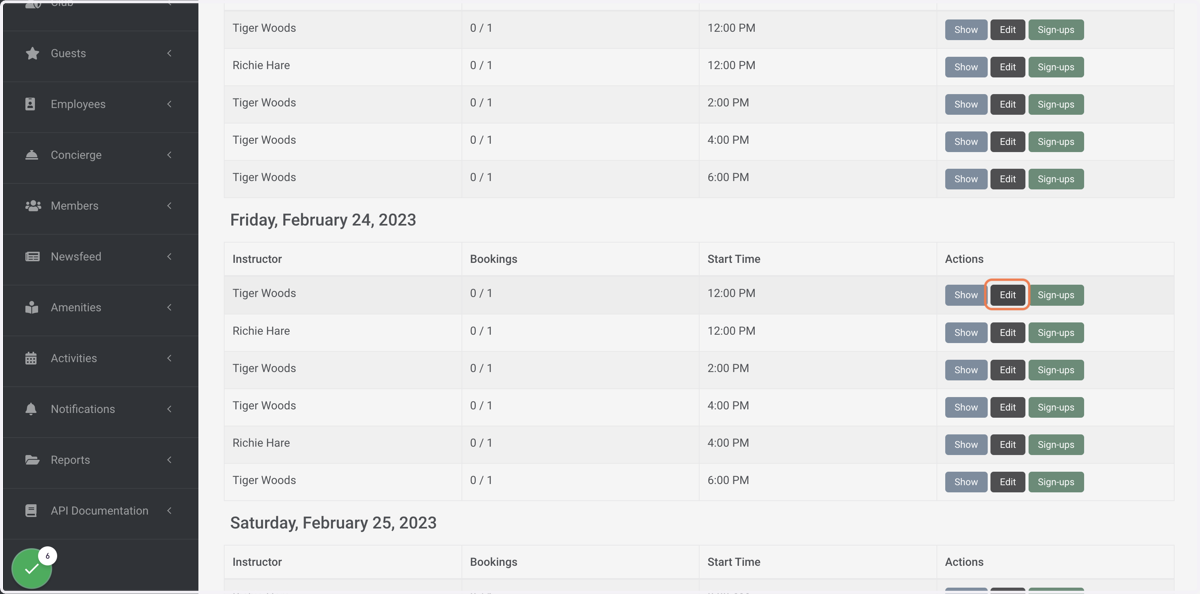
Task: Edit the Richie Hare 4:00 PM class
Action: [1007, 444]
